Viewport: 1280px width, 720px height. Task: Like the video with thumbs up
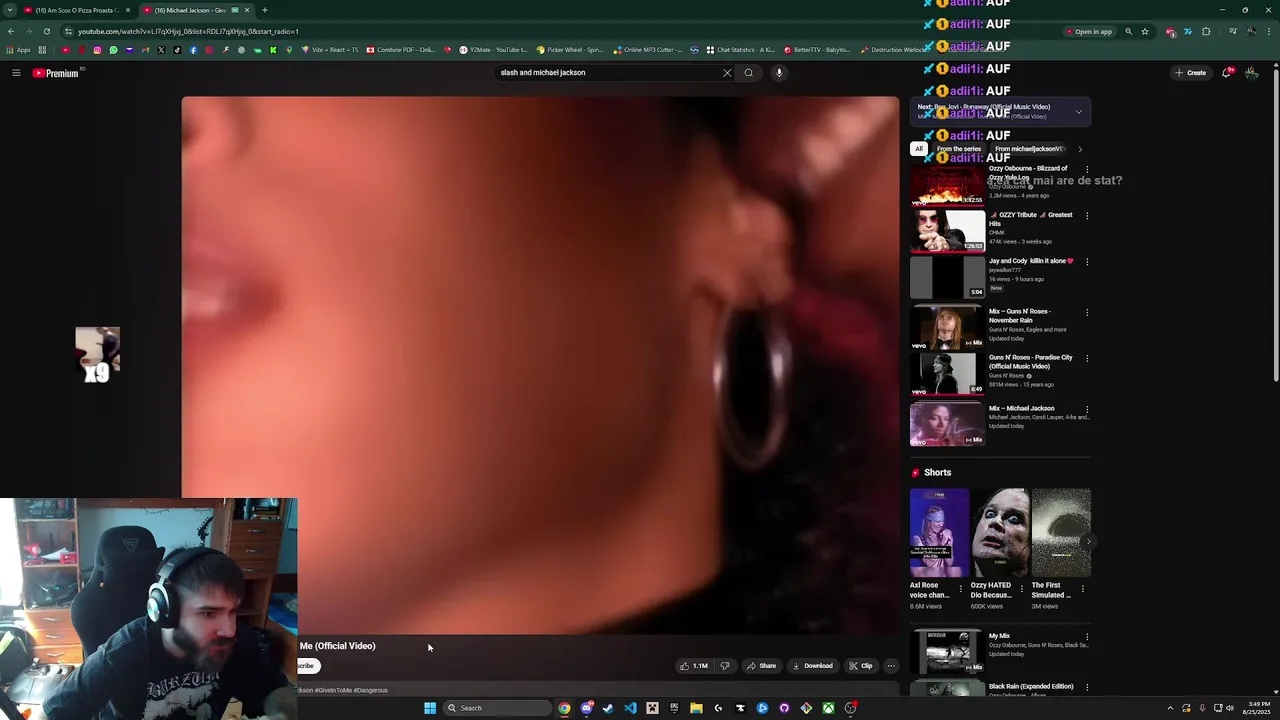694,666
